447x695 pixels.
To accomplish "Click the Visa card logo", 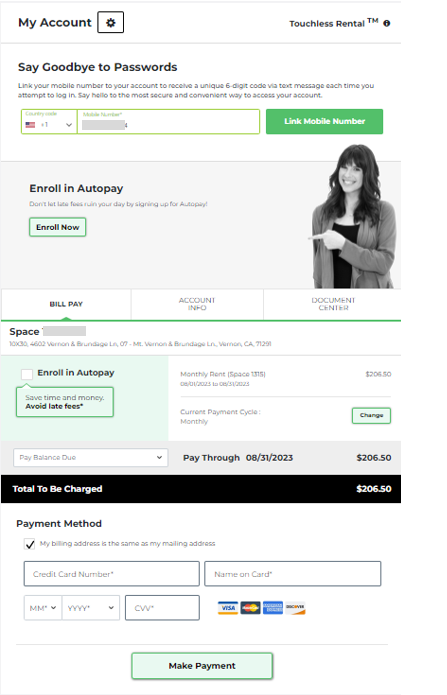I will 228,608.
